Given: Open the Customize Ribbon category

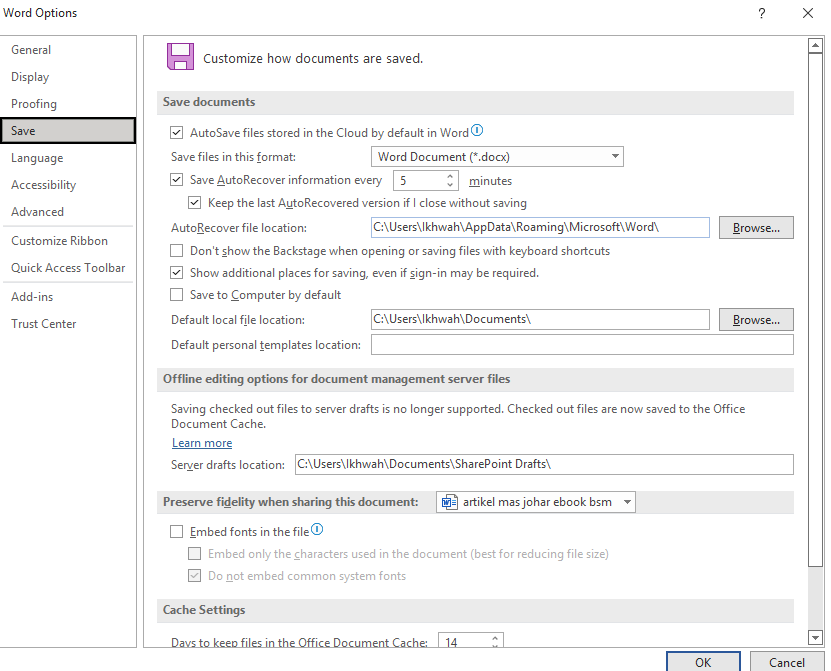Looking at the screenshot, I should [x=68, y=241].
